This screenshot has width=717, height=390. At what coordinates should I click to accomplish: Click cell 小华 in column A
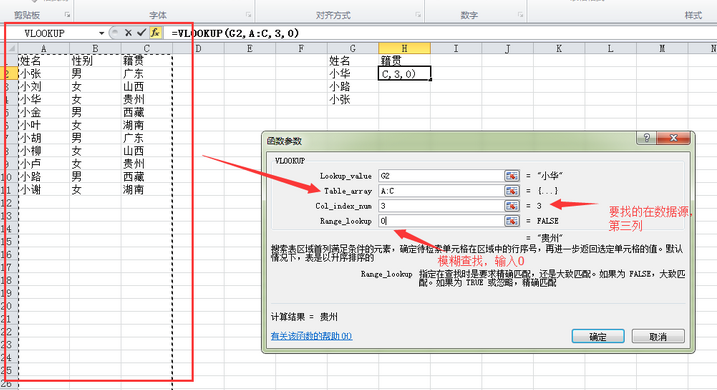[x=44, y=99]
